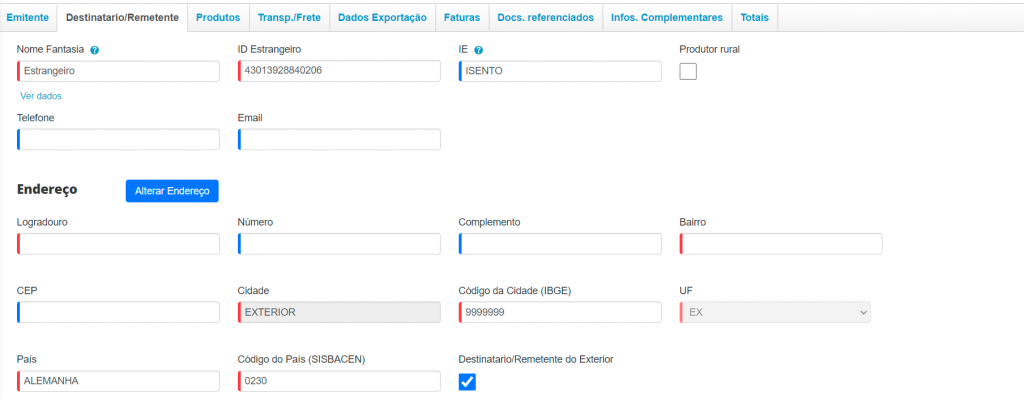Image resolution: width=1024 pixels, height=399 pixels.
Task: Click help icon beside Nome Fantasia
Action: (x=95, y=50)
